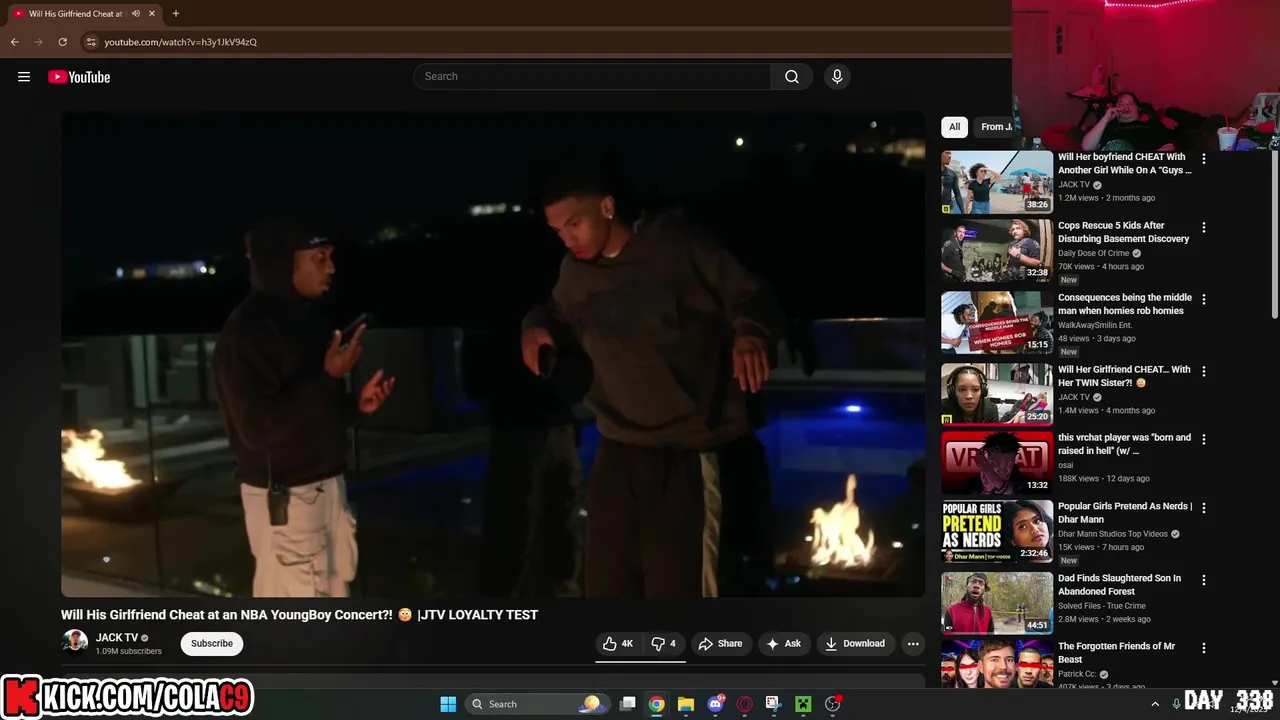This screenshot has height=720, width=1280.
Task: Mute the tab via its speaker icon
Action: click(x=136, y=14)
